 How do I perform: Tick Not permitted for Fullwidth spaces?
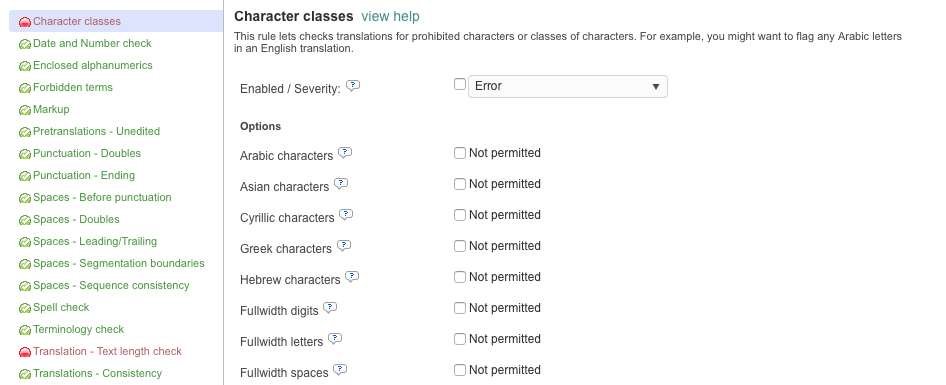(460, 370)
